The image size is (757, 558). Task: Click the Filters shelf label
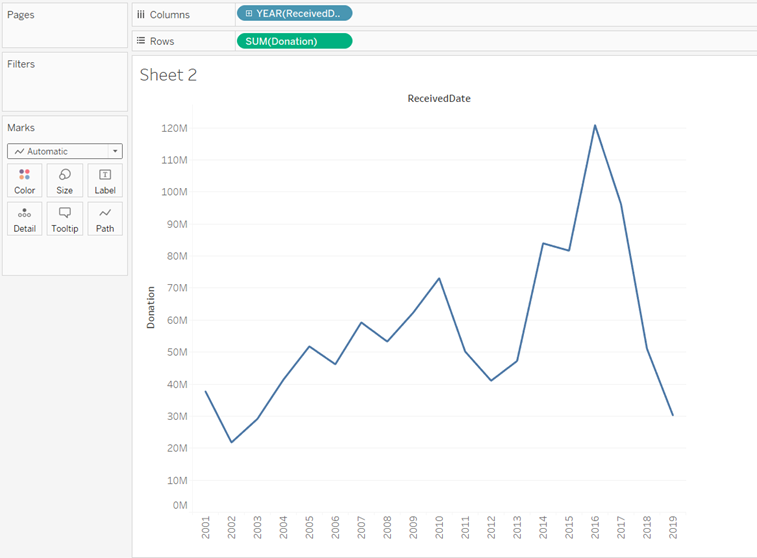pyautogui.click(x=21, y=64)
